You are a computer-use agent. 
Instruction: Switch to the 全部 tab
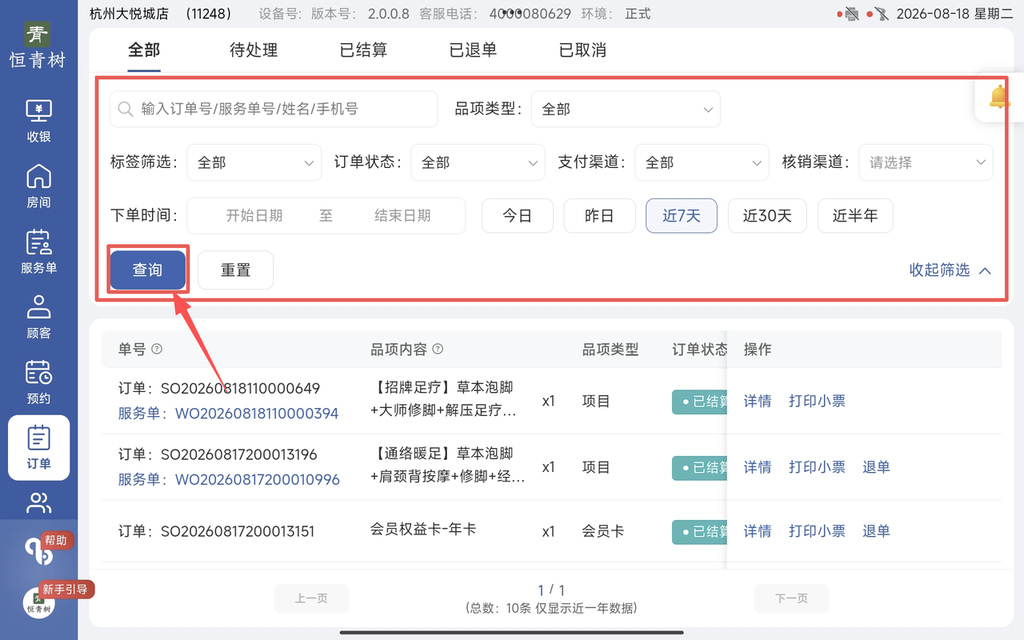coord(144,50)
